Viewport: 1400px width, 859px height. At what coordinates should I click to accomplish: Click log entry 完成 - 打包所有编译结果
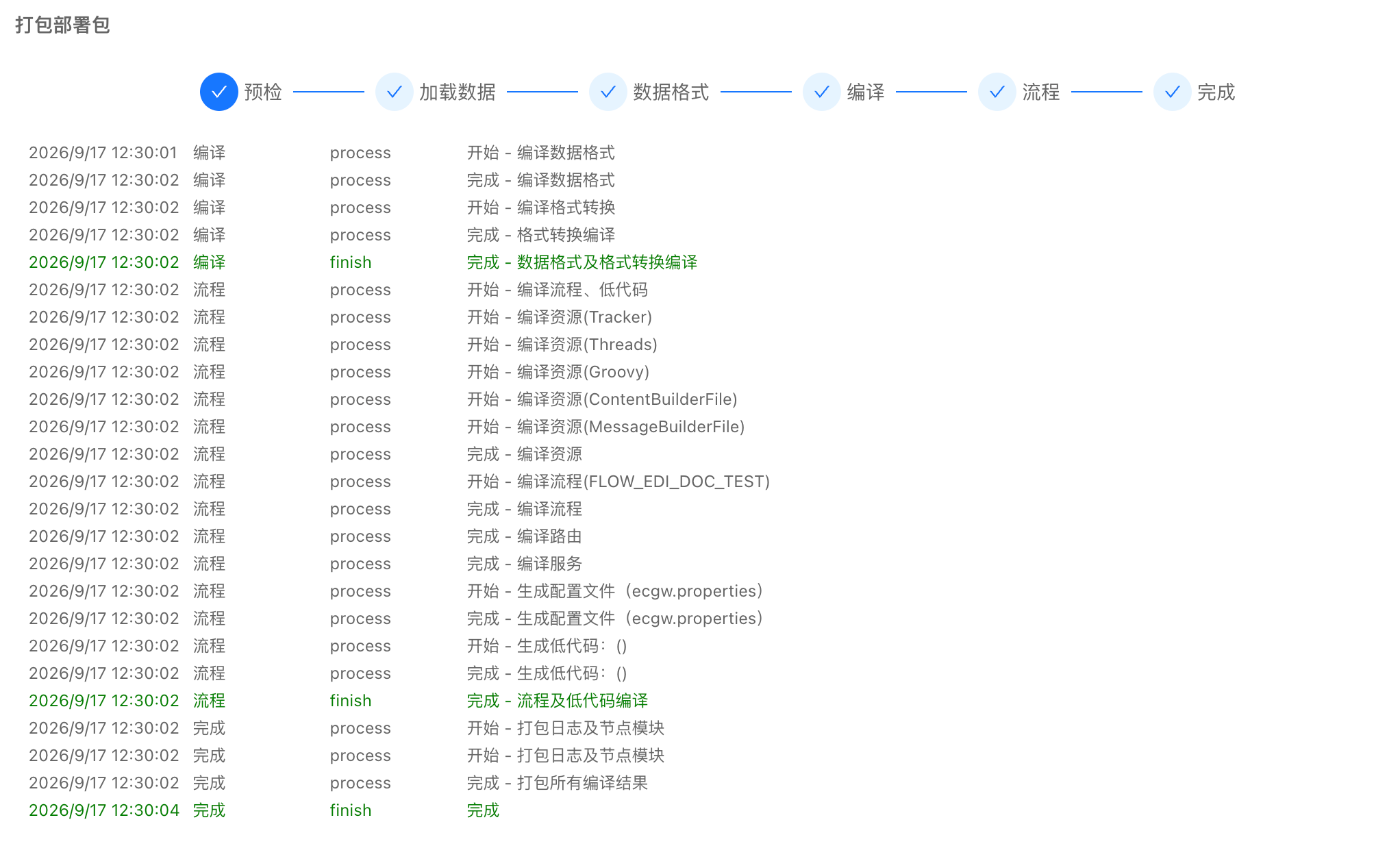point(558,783)
